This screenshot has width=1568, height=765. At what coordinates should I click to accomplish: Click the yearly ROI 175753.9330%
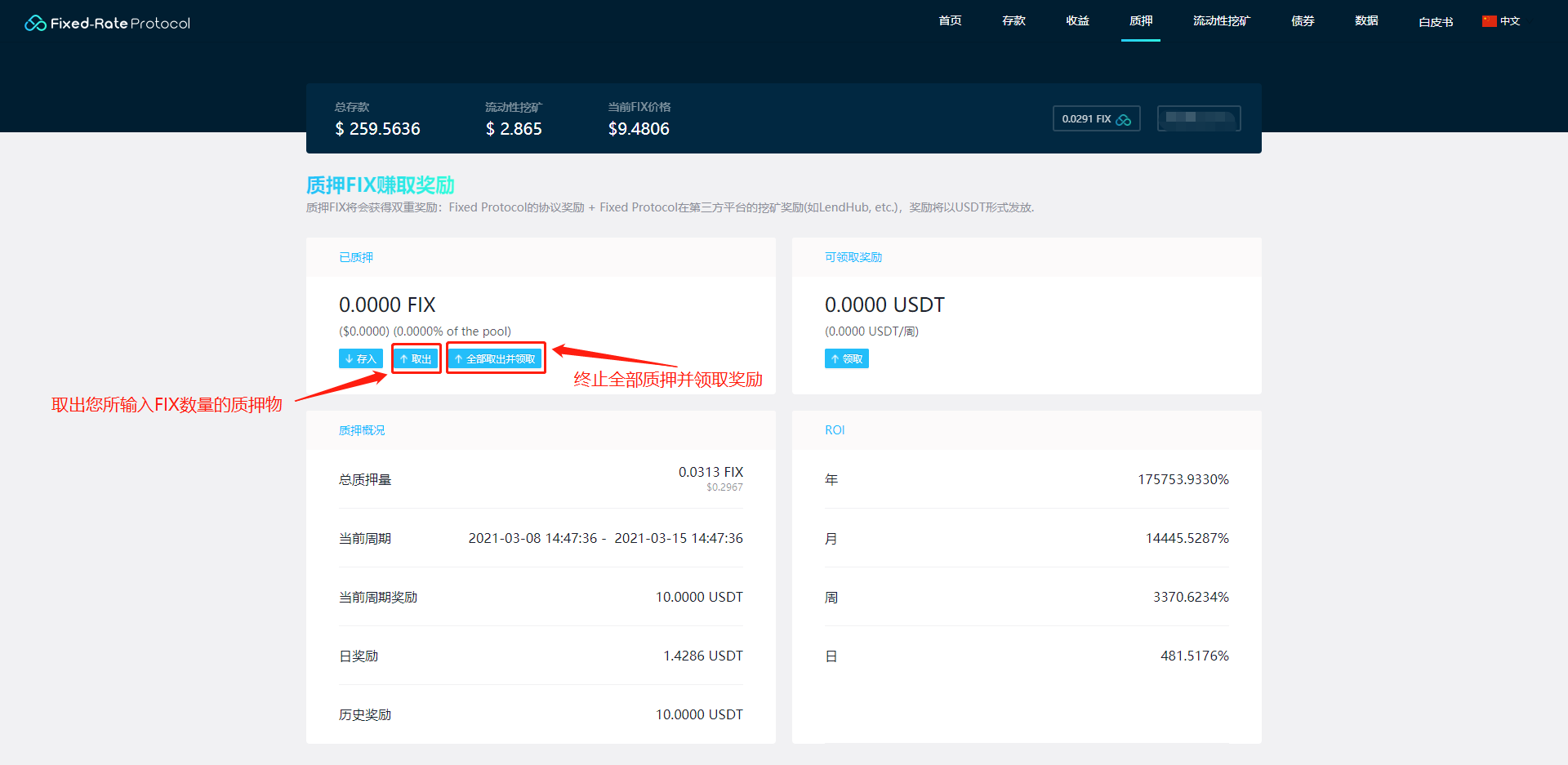[1183, 479]
